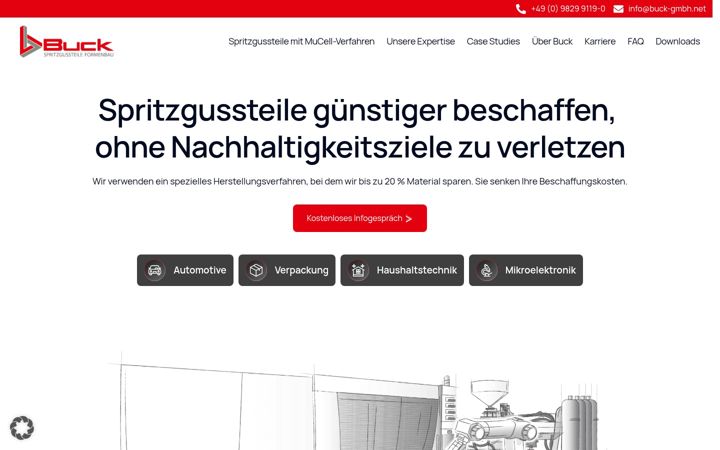Click the arrow on Kostenloses Infogespräch button
This screenshot has width=720, height=450.
(409, 219)
